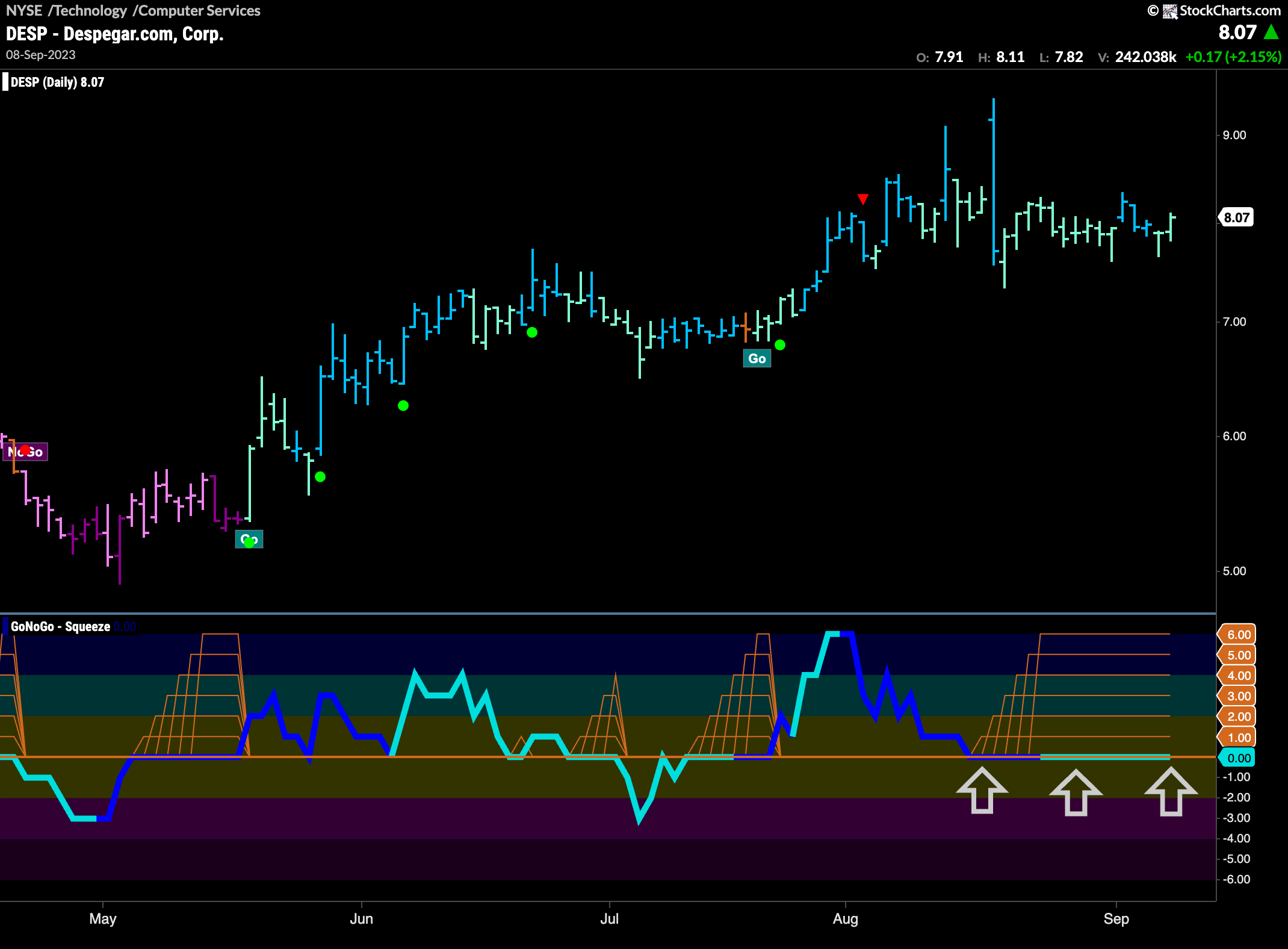The height and width of the screenshot is (949, 1288).
Task: Click the 9.00 price axis label
Action: 1234,135
